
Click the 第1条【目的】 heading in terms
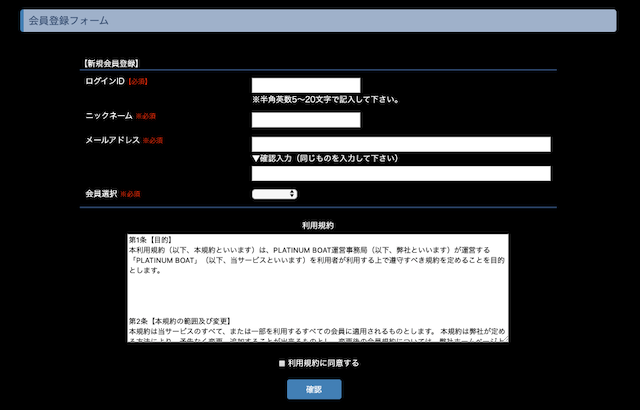[x=151, y=240]
